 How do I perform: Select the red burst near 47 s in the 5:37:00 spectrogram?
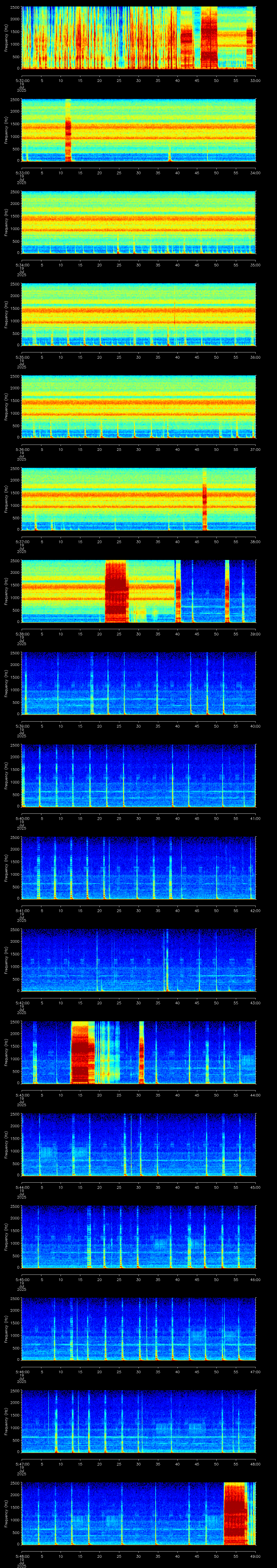205,499
